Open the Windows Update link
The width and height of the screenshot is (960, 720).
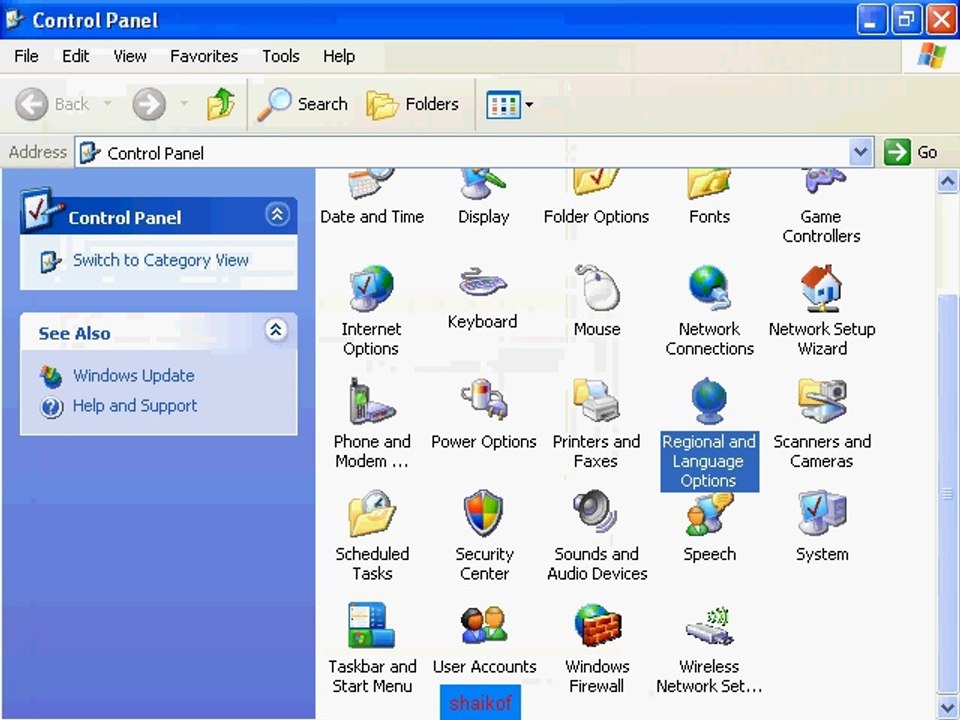(x=133, y=375)
